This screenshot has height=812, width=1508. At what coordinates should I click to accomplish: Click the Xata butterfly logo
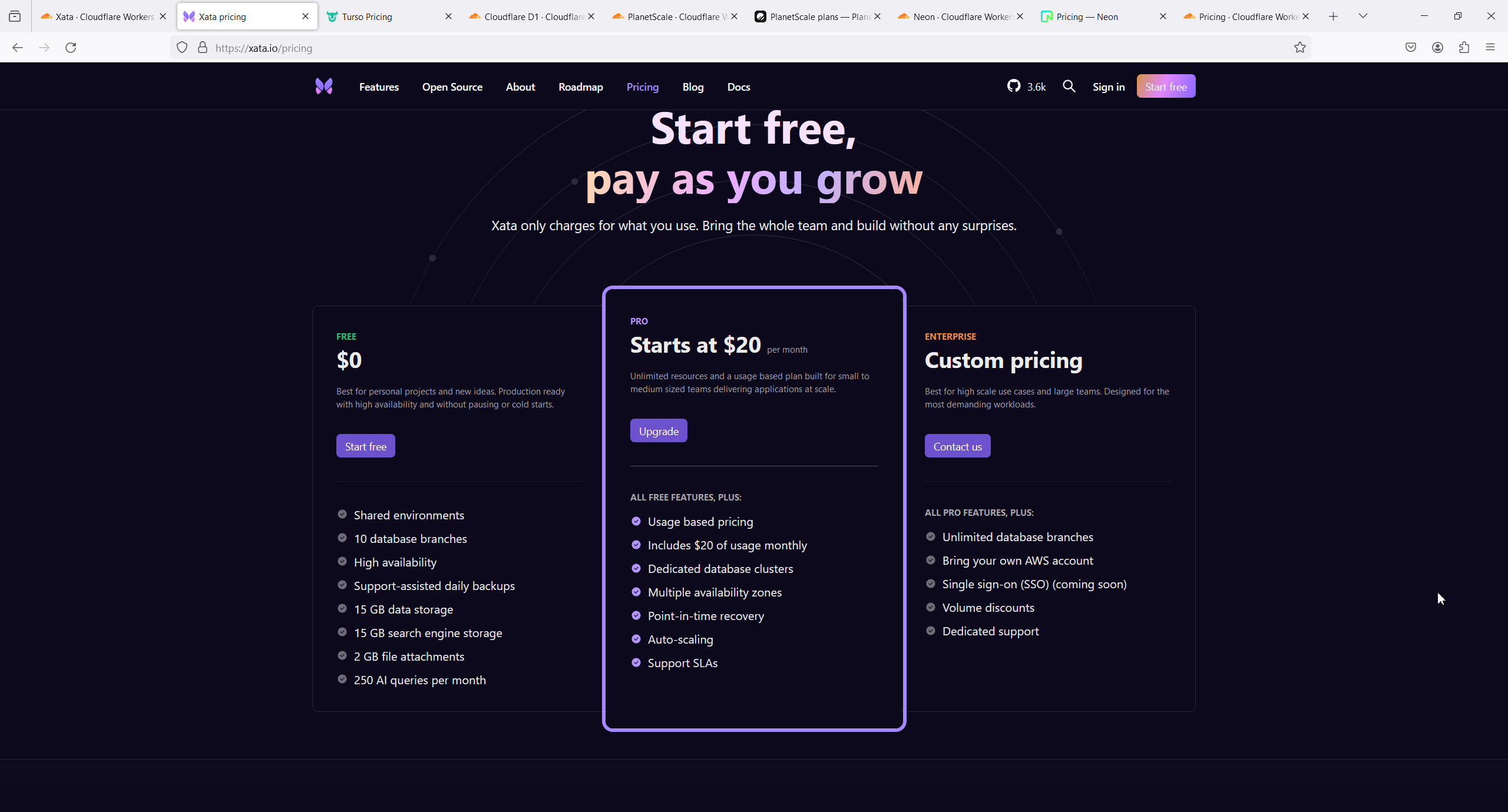(x=323, y=87)
